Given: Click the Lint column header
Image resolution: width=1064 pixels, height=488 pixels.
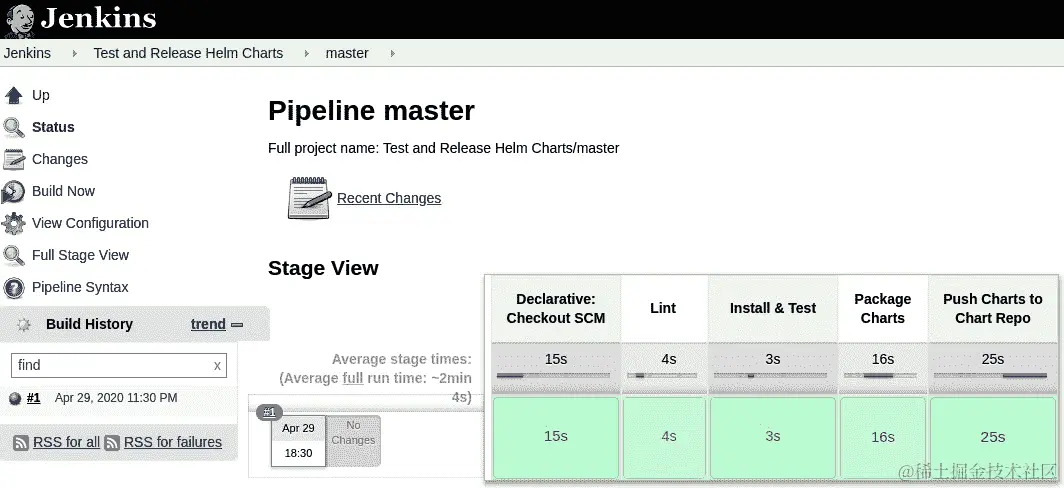Looking at the screenshot, I should (663, 308).
